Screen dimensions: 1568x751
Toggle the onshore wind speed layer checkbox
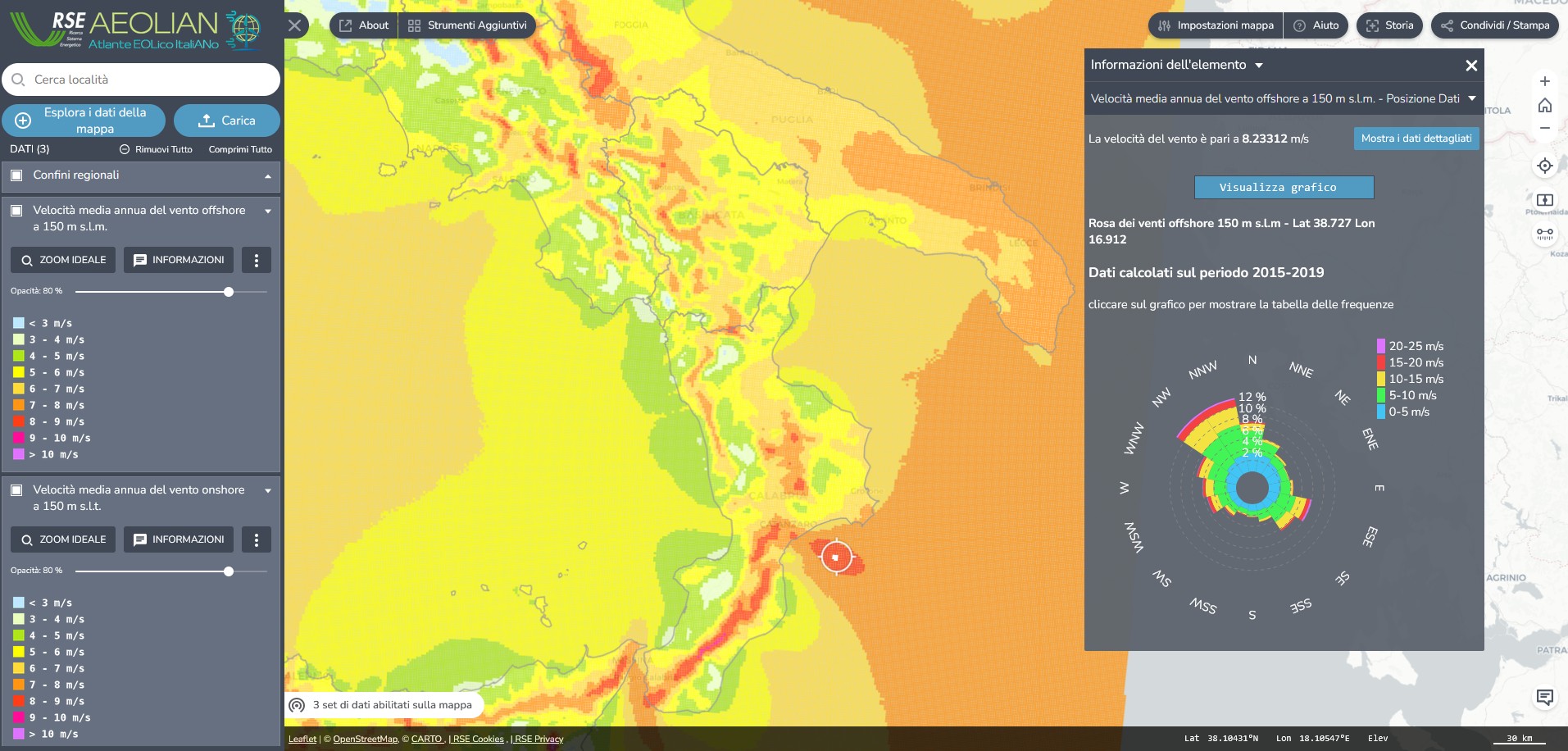tap(16, 490)
